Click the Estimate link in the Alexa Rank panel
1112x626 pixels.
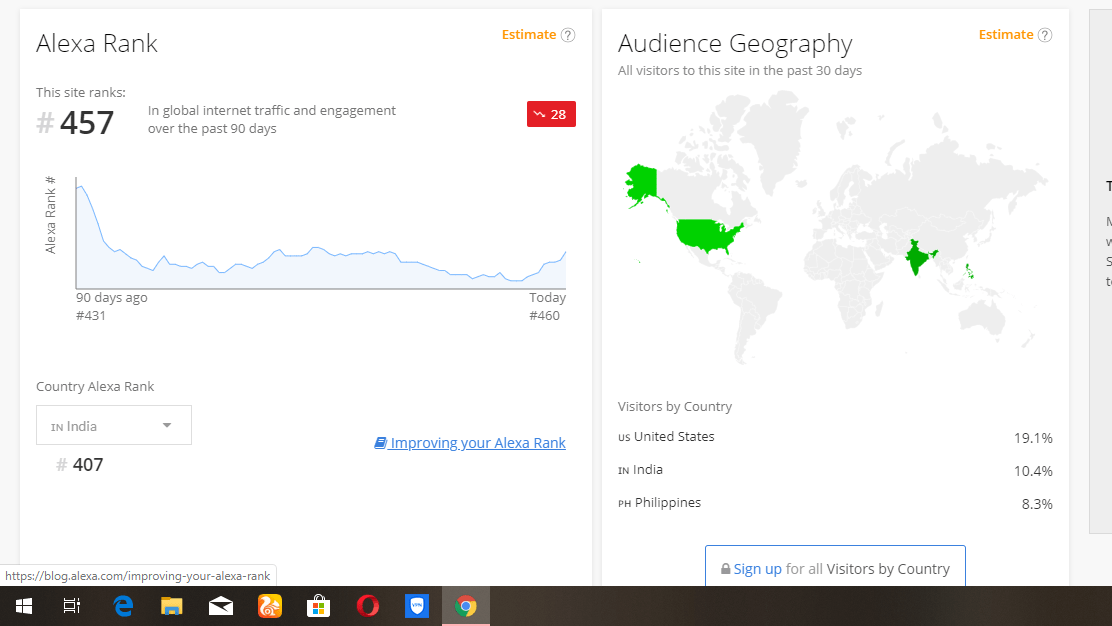tap(528, 34)
